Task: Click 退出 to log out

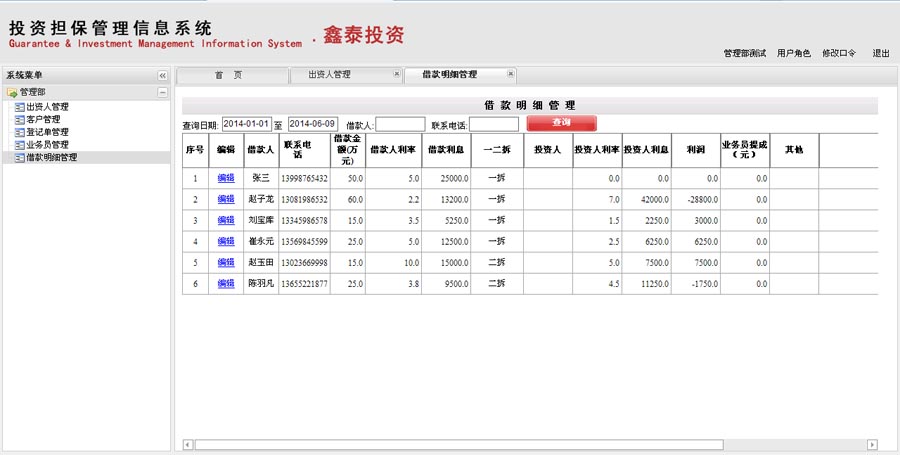Action: (881, 53)
